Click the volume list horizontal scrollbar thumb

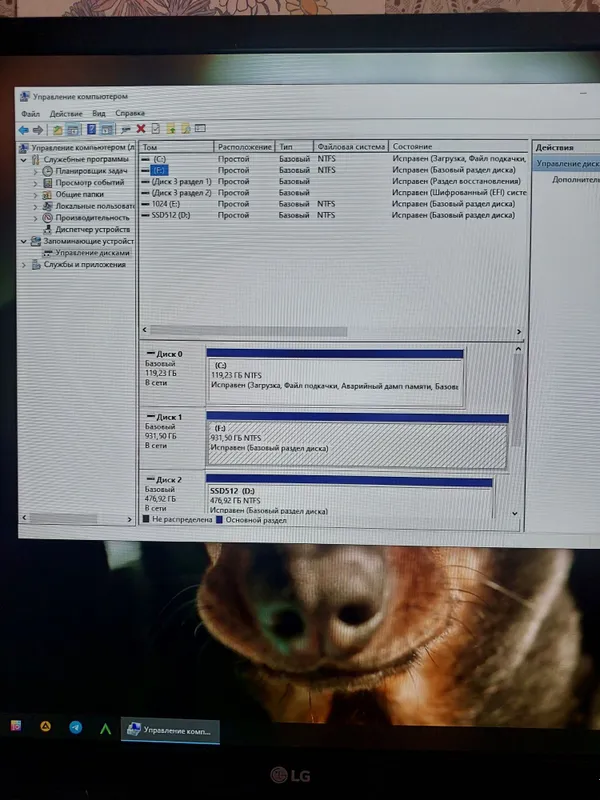click(248, 331)
